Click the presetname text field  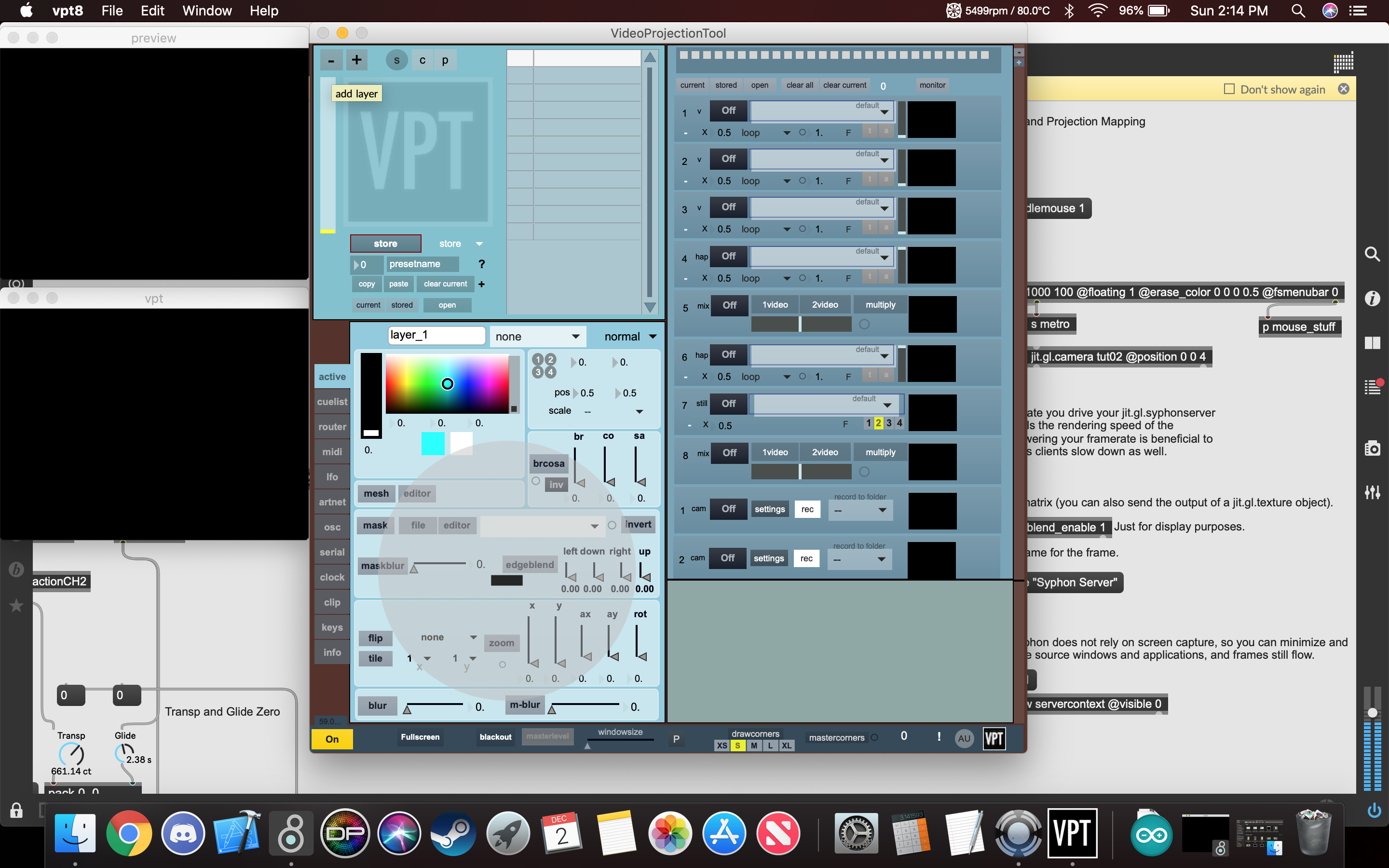[423, 264]
